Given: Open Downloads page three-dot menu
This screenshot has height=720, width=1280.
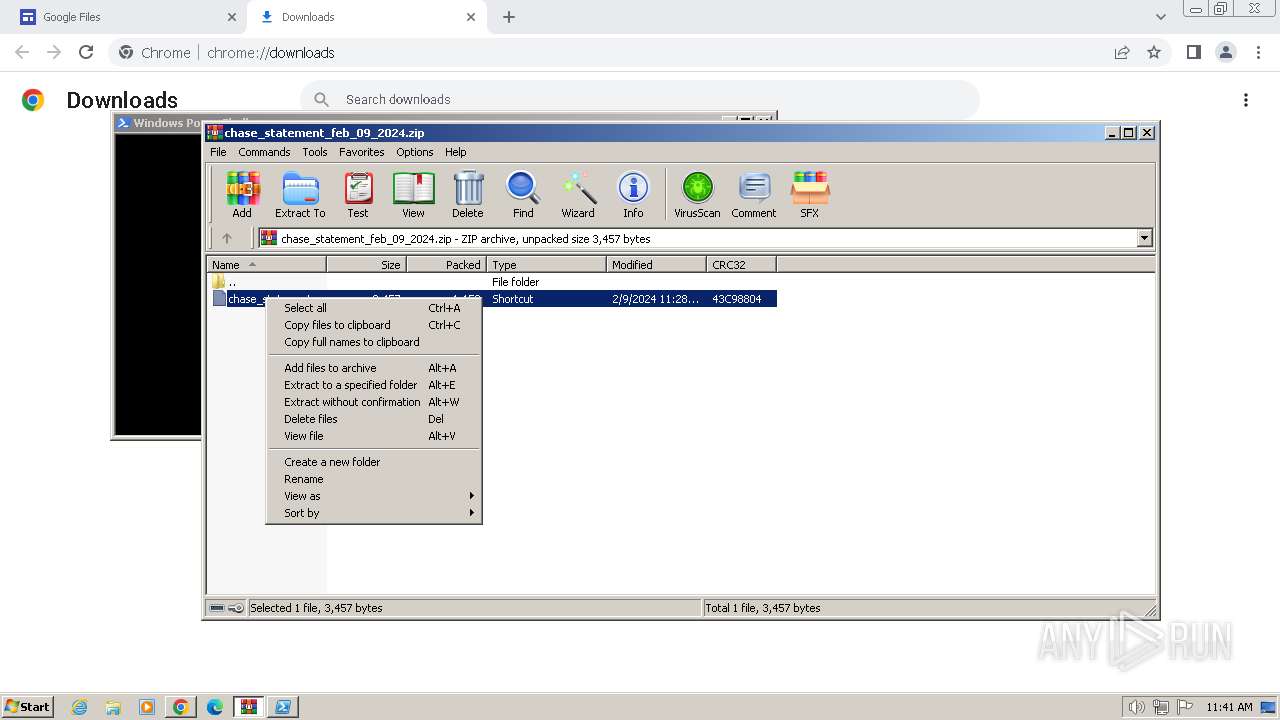Looking at the screenshot, I should (1246, 100).
